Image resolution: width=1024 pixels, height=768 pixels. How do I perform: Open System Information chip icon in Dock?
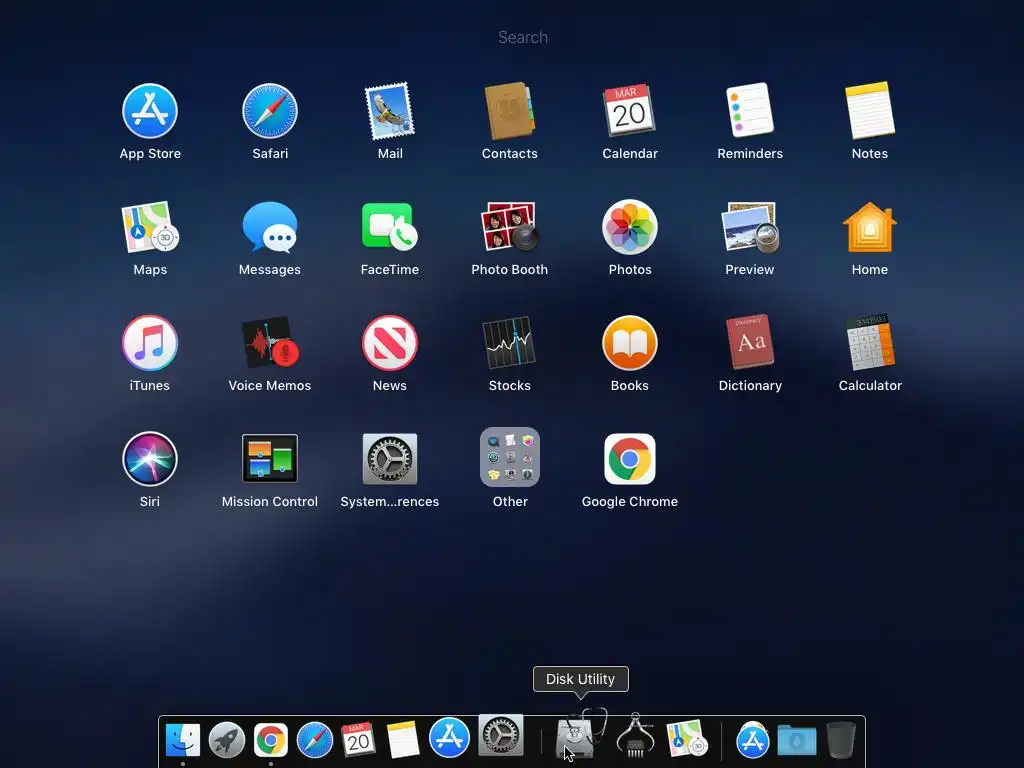coord(635,737)
